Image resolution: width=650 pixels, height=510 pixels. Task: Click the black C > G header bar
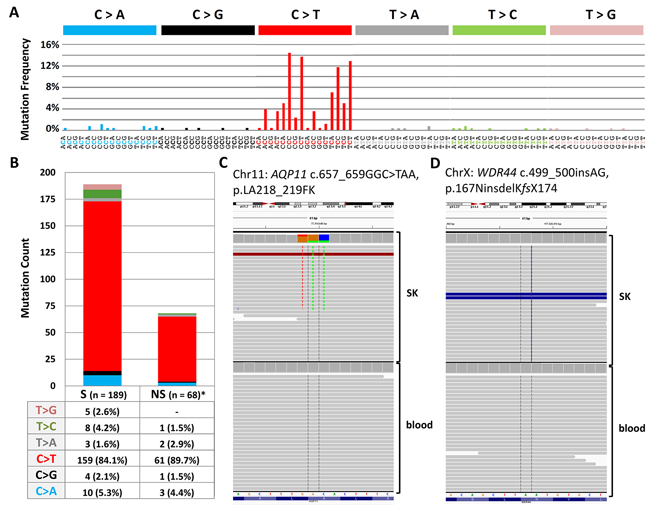click(207, 31)
